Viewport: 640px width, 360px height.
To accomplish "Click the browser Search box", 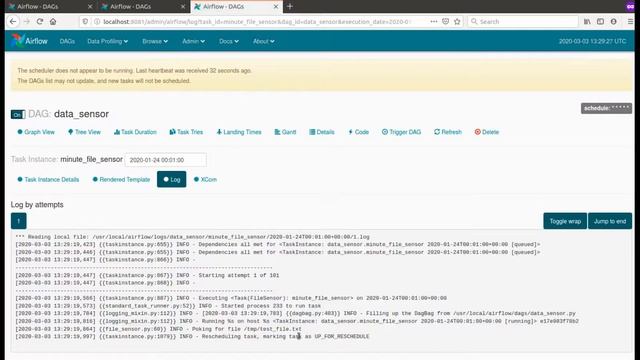I will pos(523,22).
